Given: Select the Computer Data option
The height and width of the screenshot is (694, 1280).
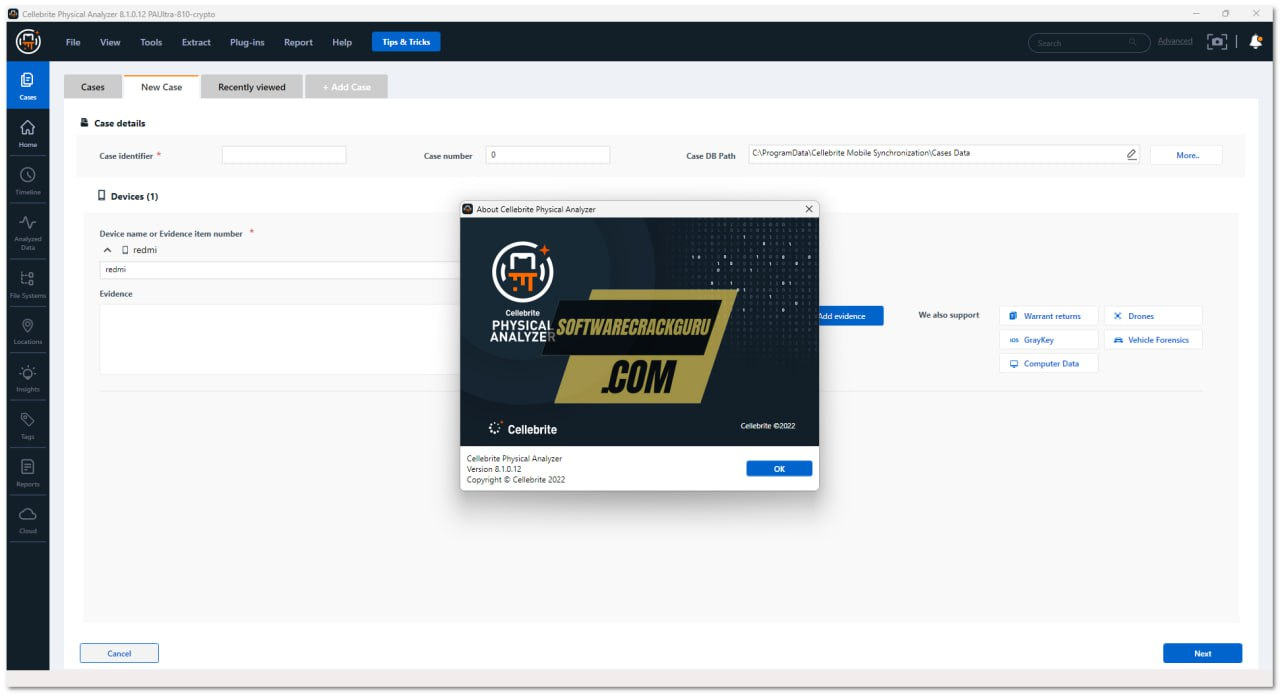Looking at the screenshot, I should tap(1048, 364).
